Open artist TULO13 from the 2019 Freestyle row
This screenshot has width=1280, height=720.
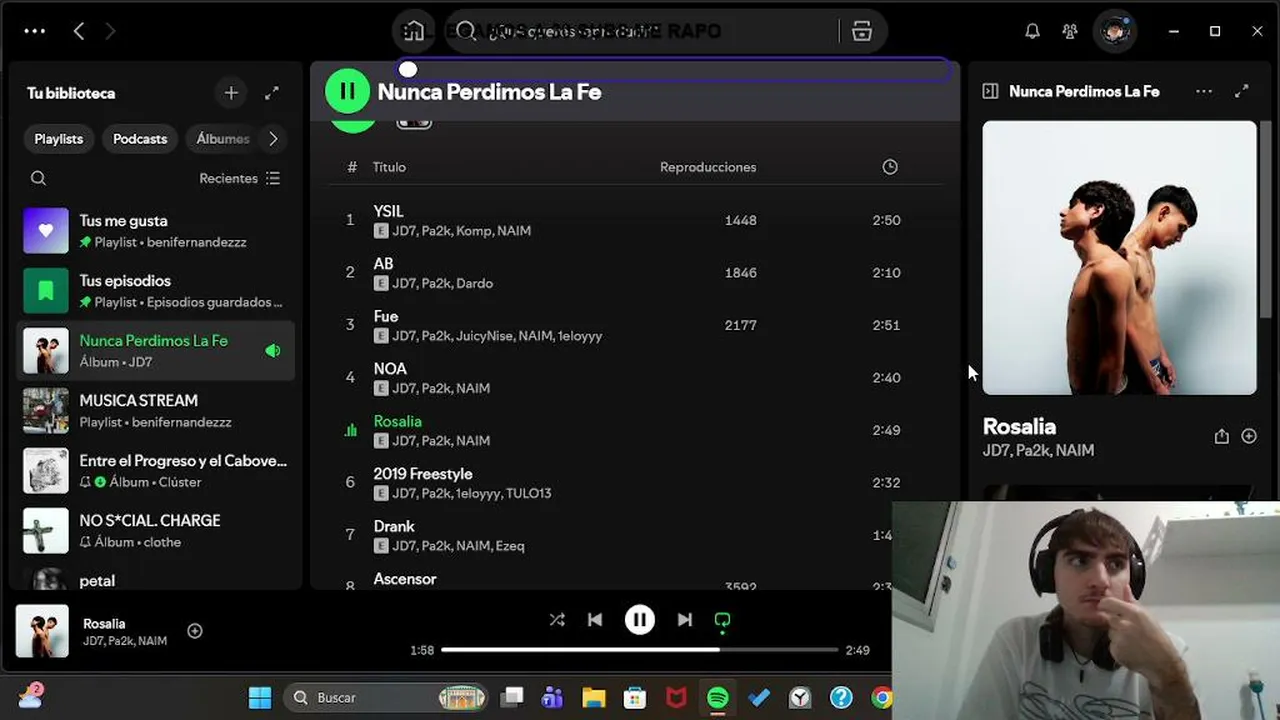point(529,493)
